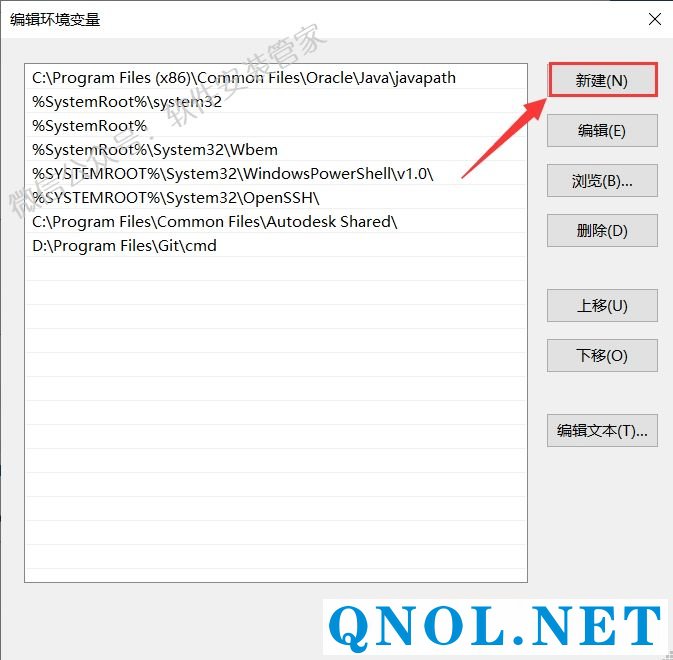
Task: Click the 新建(N) button
Action: [602, 80]
